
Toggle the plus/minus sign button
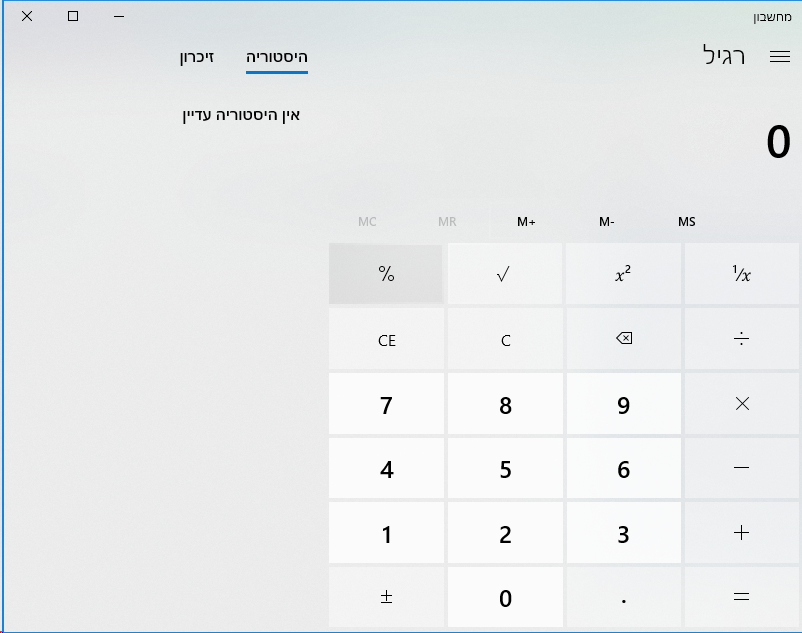point(386,597)
